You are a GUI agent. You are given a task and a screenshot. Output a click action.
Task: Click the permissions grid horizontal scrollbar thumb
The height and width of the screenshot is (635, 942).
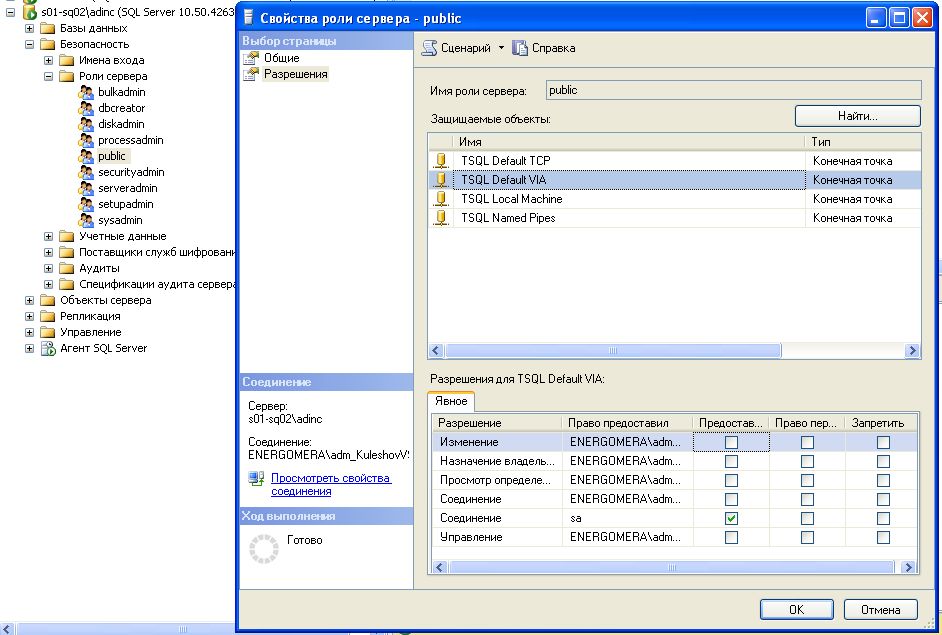click(x=671, y=568)
